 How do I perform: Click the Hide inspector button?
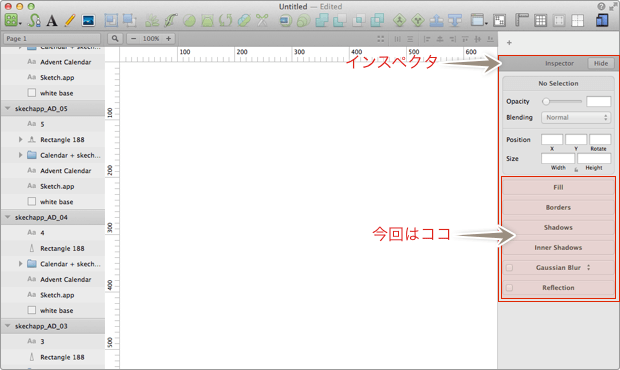[601, 63]
